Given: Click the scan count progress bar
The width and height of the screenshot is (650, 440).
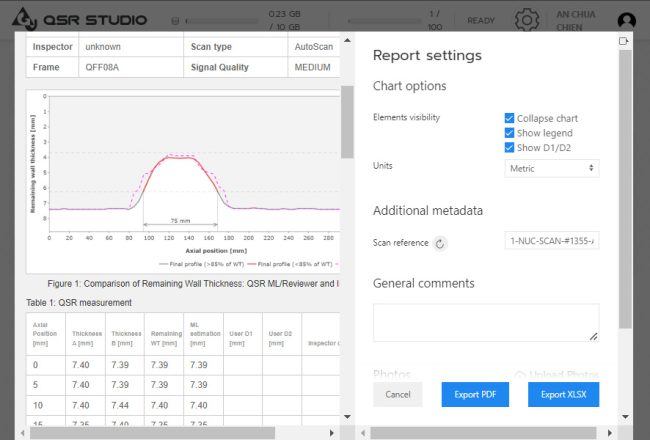Looking at the screenshot, I should click(384, 21).
